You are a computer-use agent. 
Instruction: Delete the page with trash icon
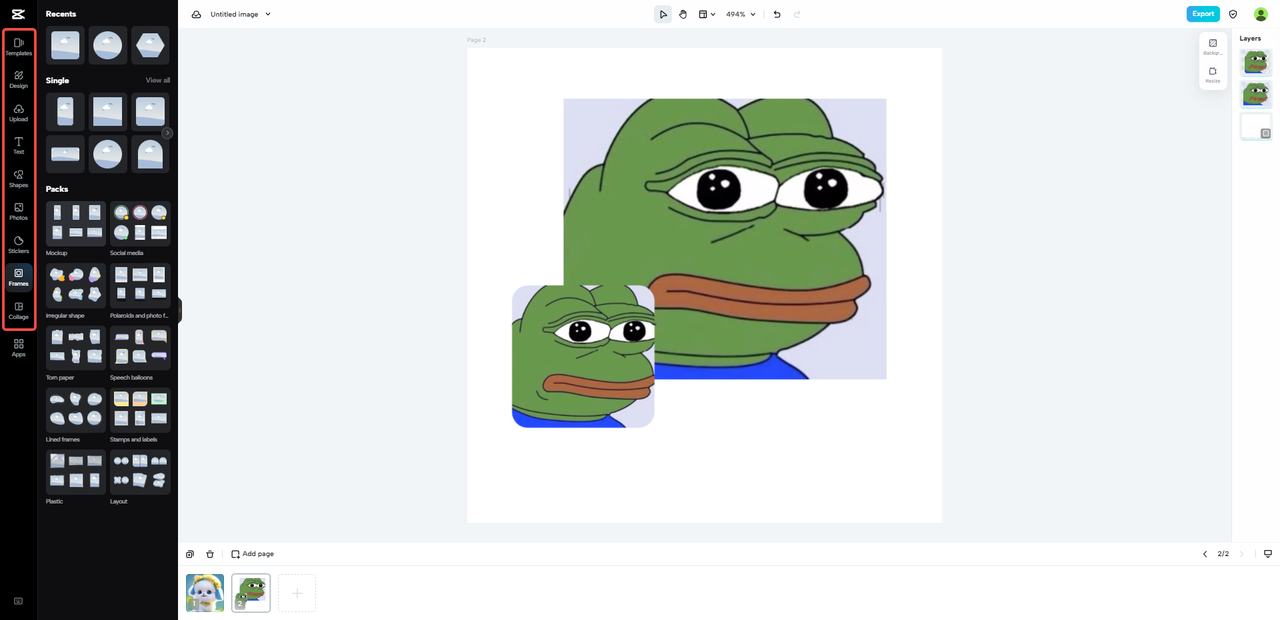tap(210, 554)
